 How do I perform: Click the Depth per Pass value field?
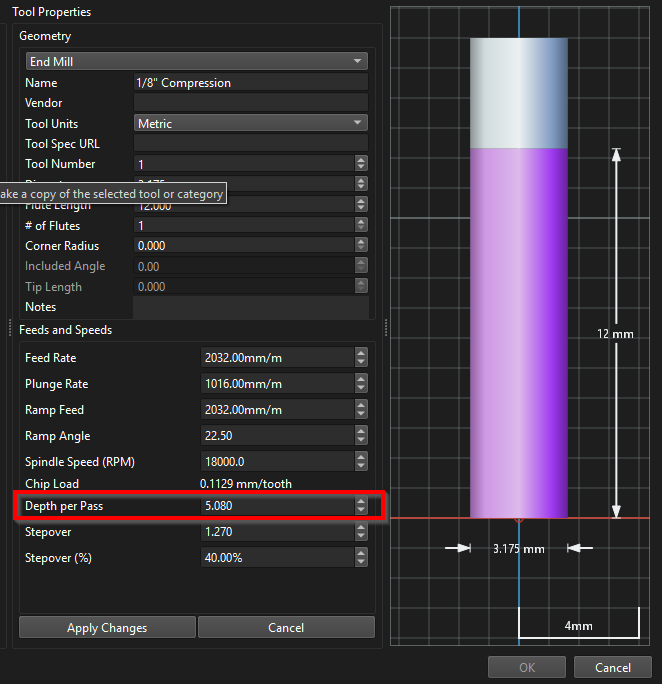click(276, 506)
